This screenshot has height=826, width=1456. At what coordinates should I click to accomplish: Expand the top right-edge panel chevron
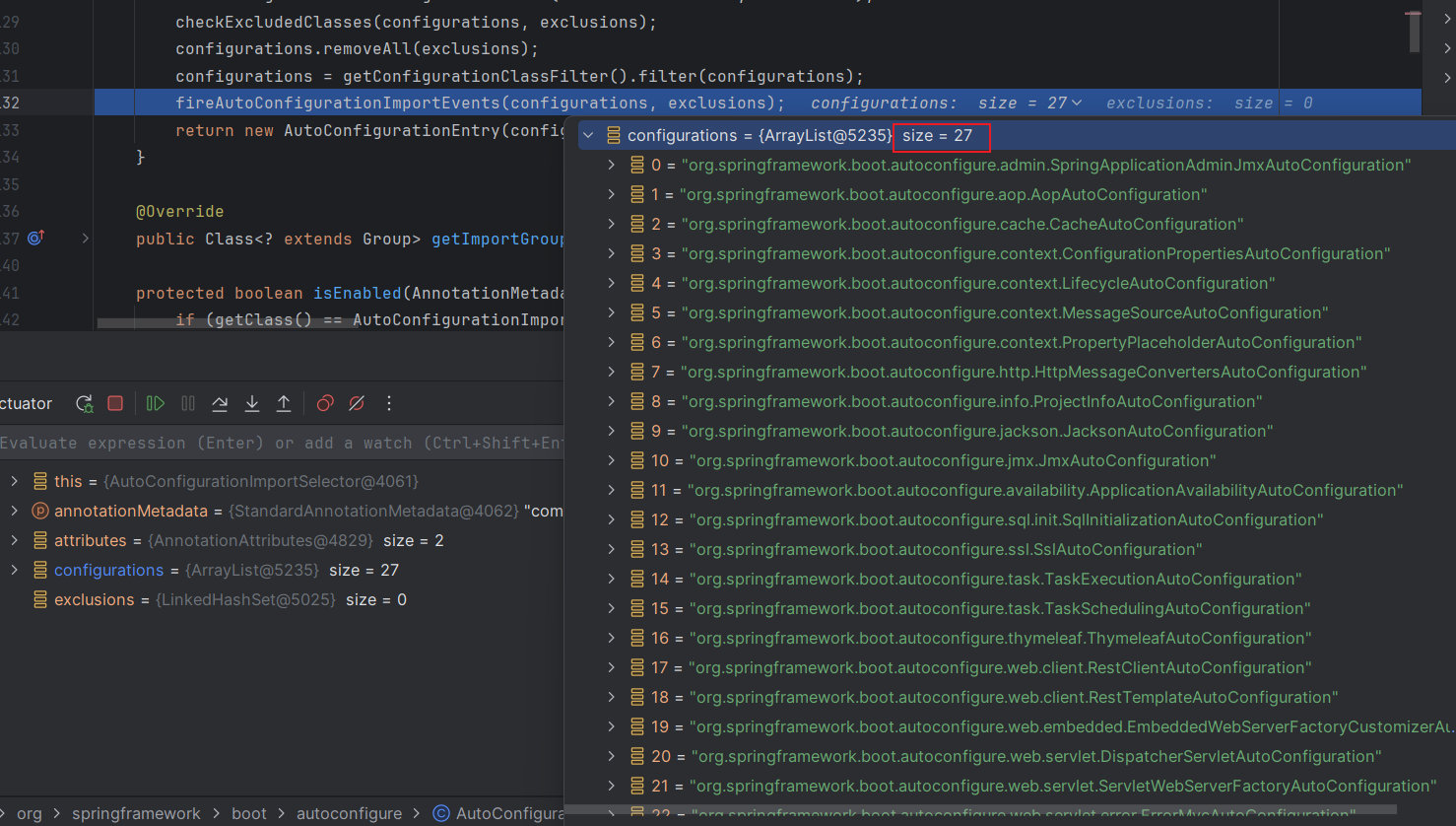[1447, 19]
